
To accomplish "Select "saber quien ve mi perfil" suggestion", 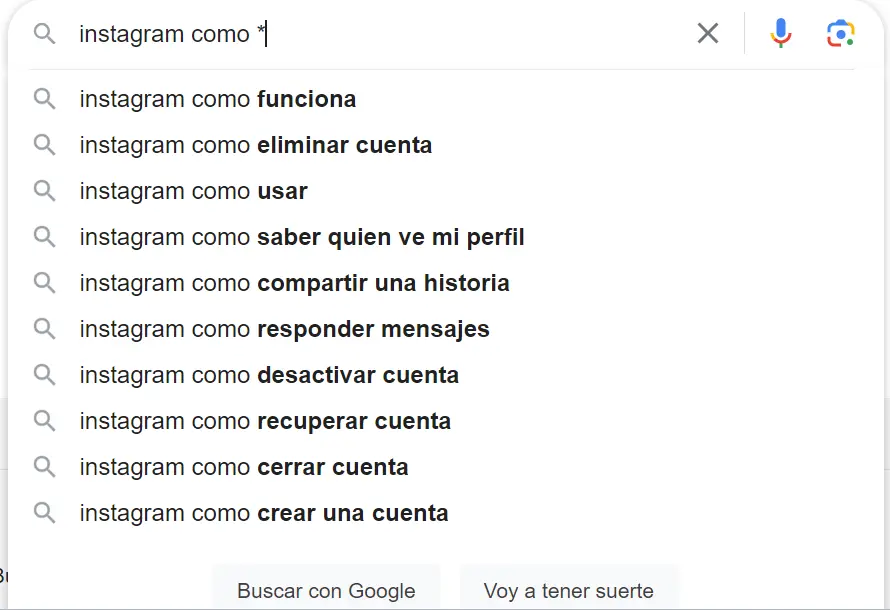I will (x=302, y=237).
